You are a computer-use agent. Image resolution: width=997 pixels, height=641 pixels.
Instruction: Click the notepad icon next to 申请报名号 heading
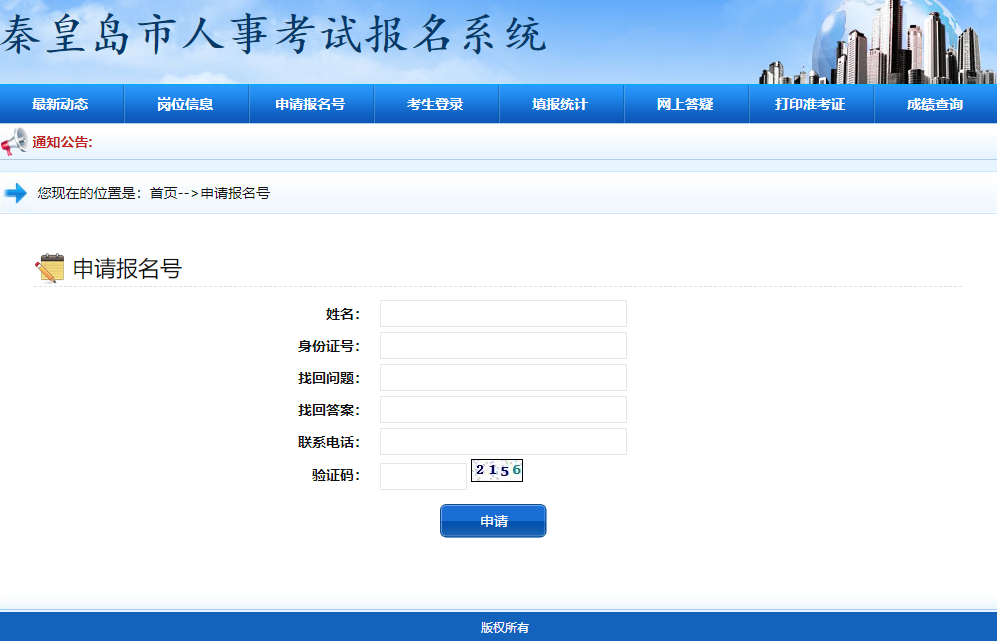[49, 268]
